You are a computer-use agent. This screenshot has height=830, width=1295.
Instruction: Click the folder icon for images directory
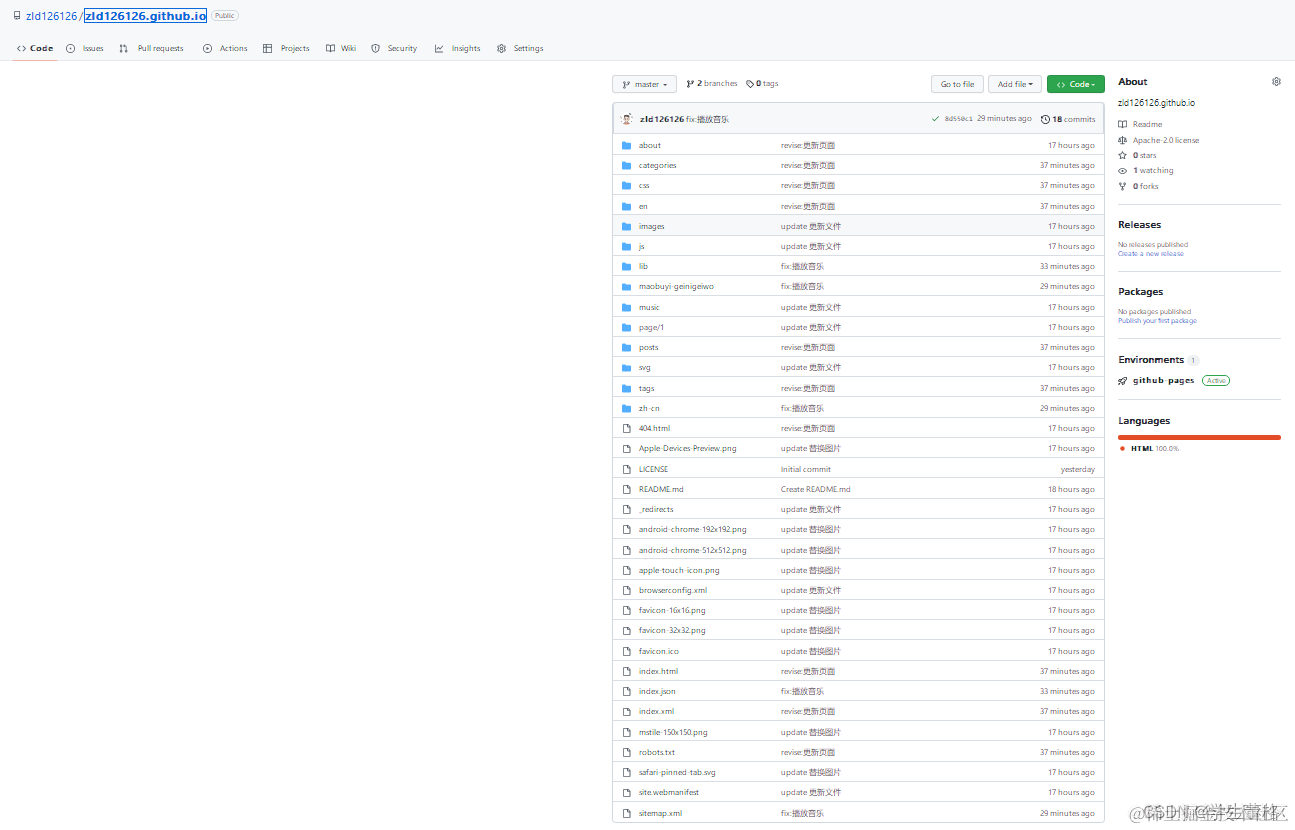click(x=626, y=226)
